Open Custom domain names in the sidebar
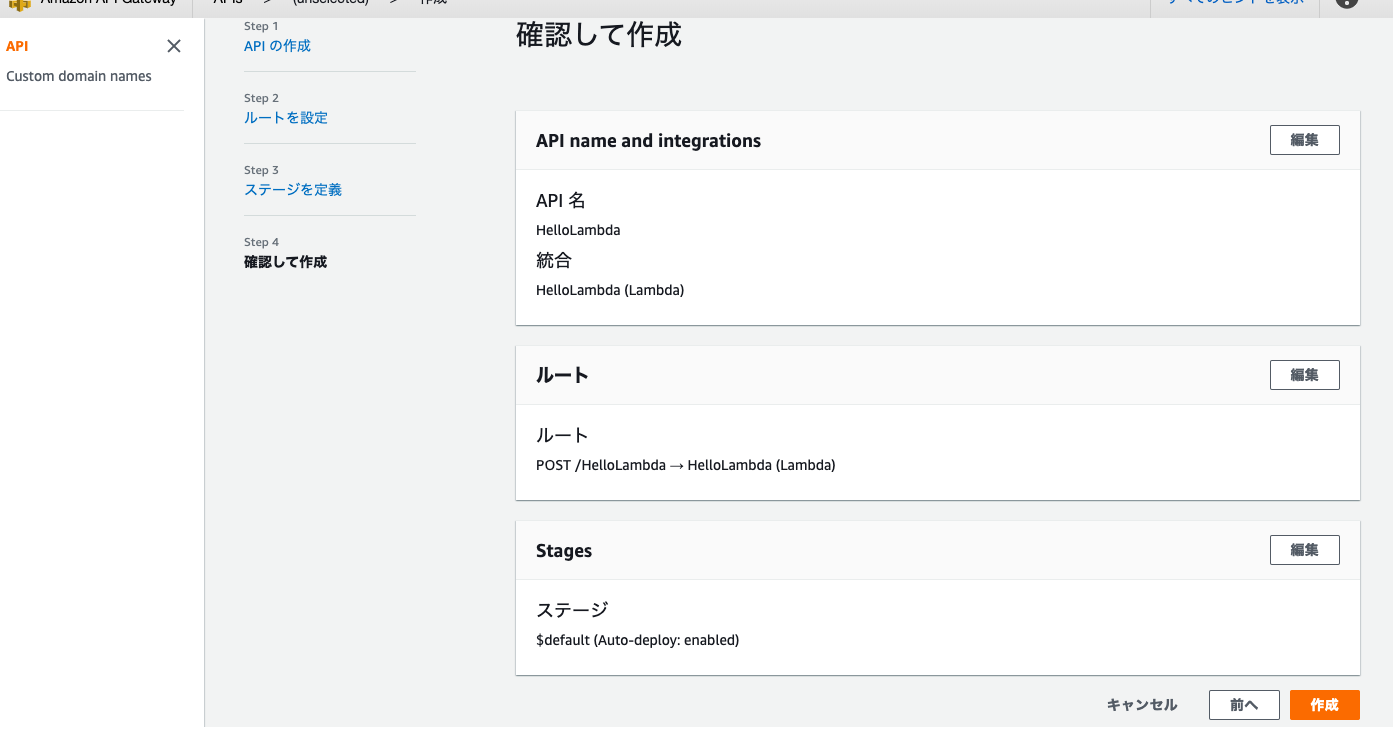 click(79, 76)
